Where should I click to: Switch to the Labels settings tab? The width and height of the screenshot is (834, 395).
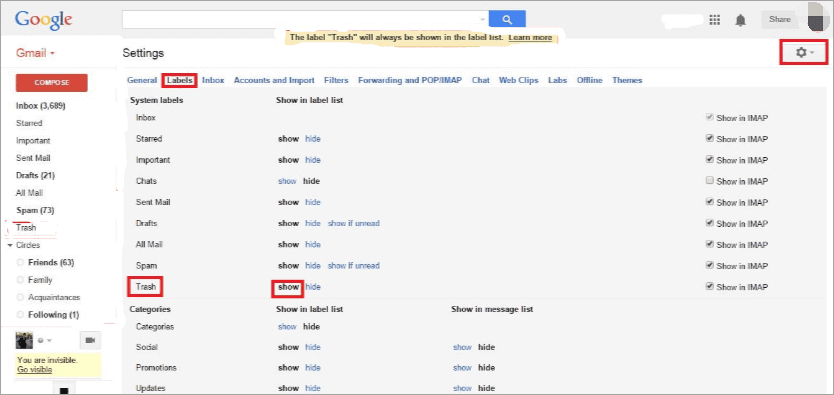coord(180,80)
